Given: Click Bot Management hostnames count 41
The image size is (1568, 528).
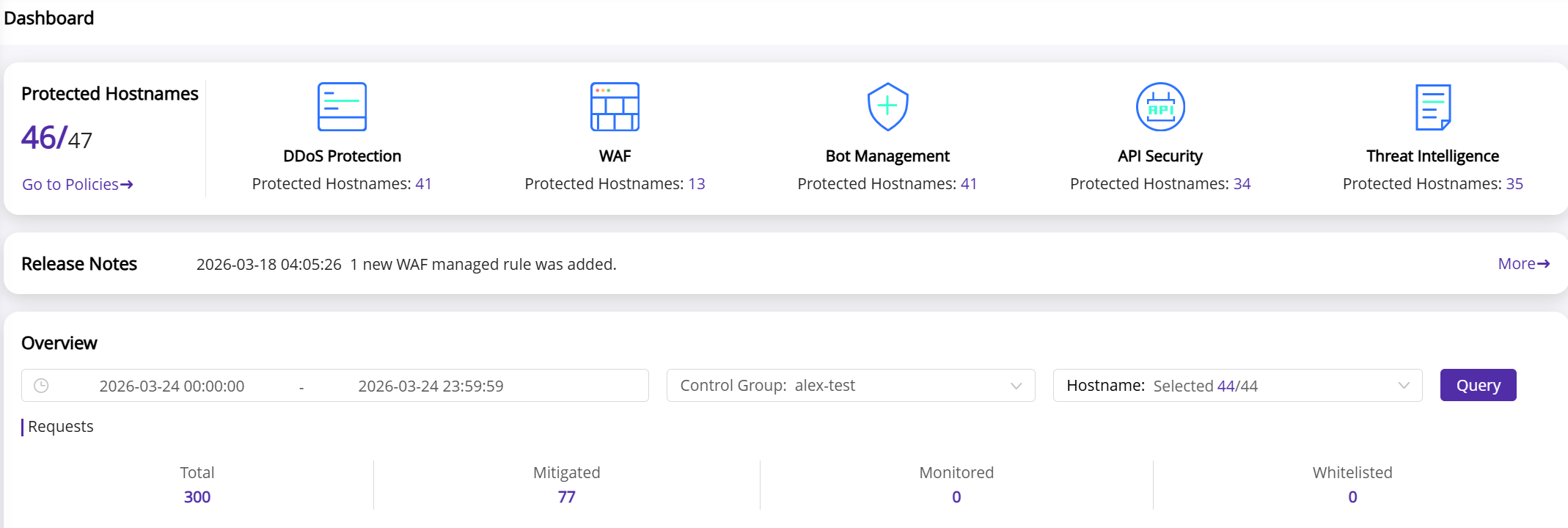Looking at the screenshot, I should 969,183.
